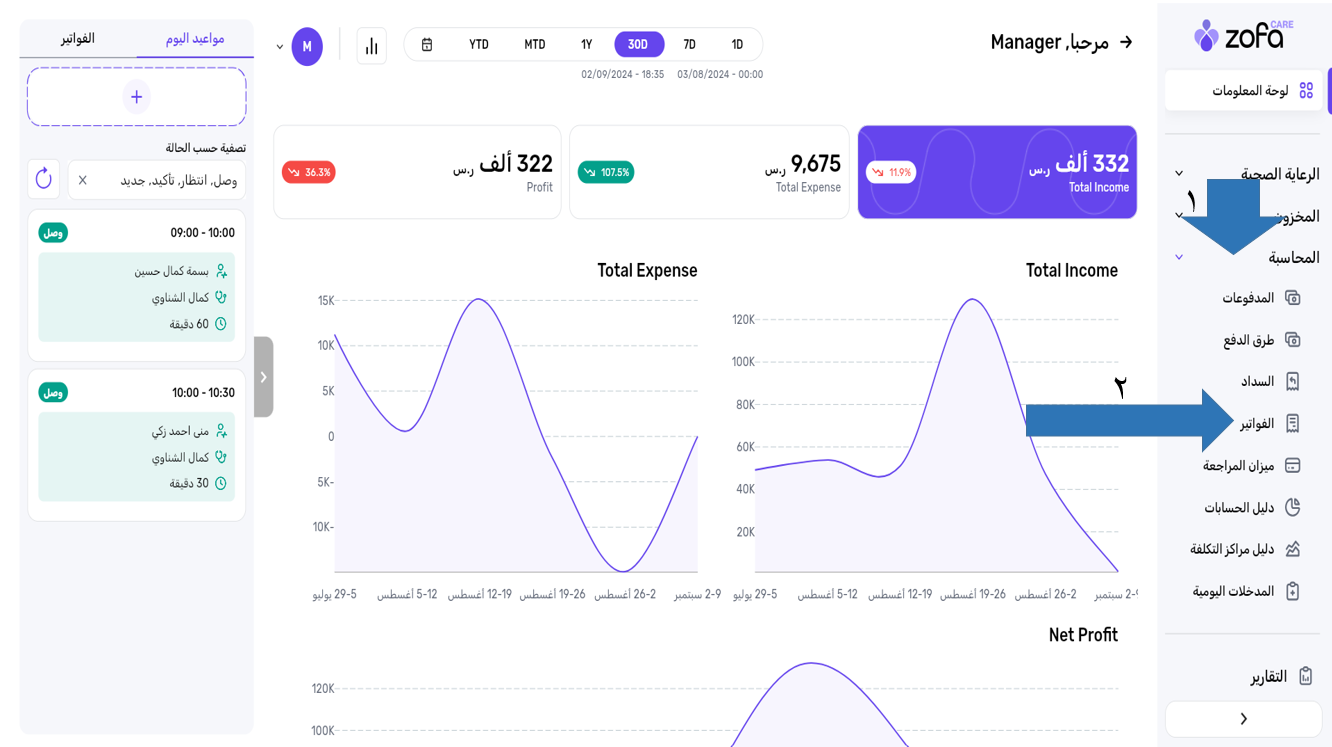Select the مواعيد اليوم tab
The height and width of the screenshot is (747, 1332).
click(x=194, y=39)
